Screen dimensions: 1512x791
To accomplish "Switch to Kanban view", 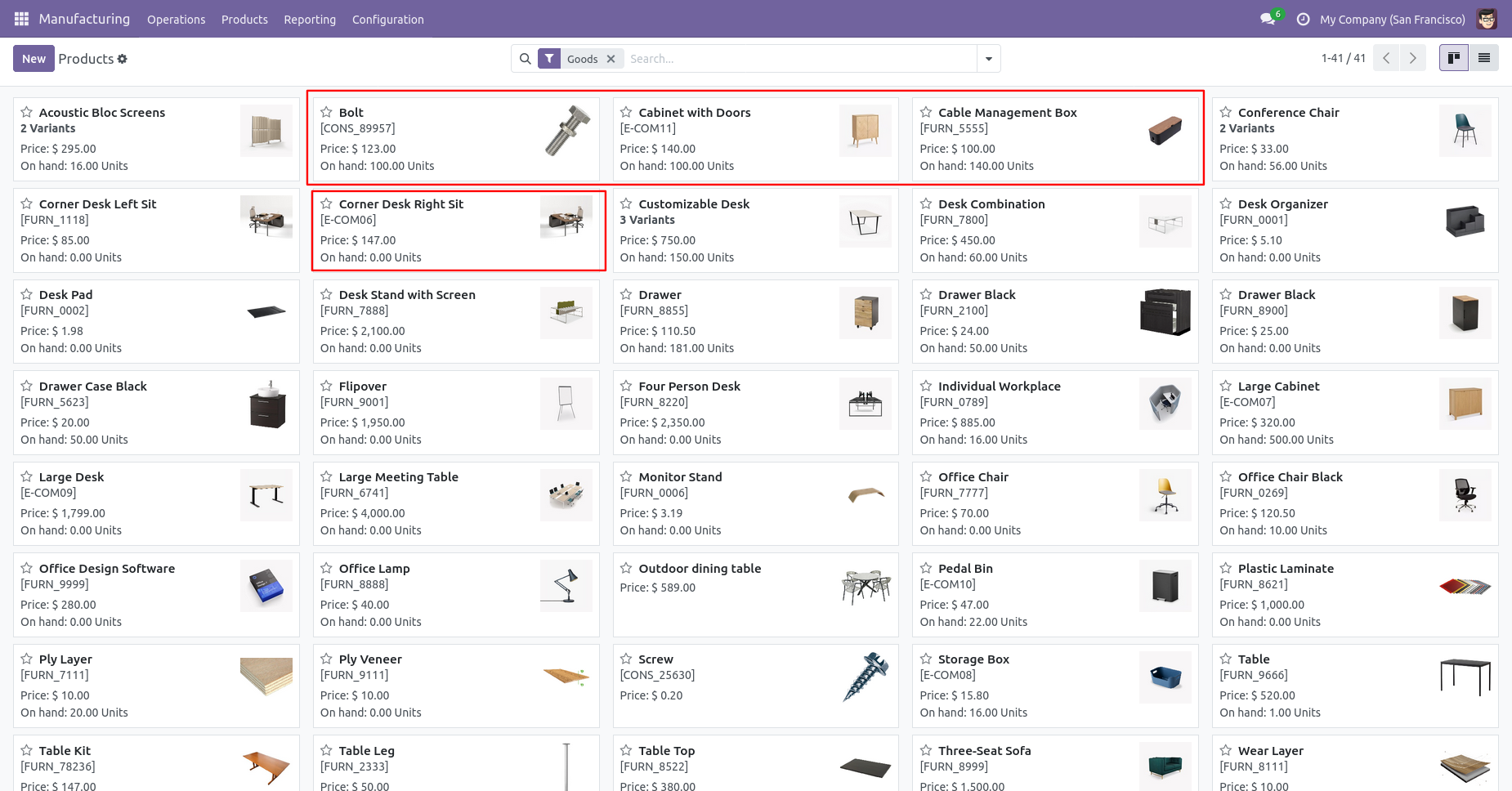I will pyautogui.click(x=1454, y=58).
